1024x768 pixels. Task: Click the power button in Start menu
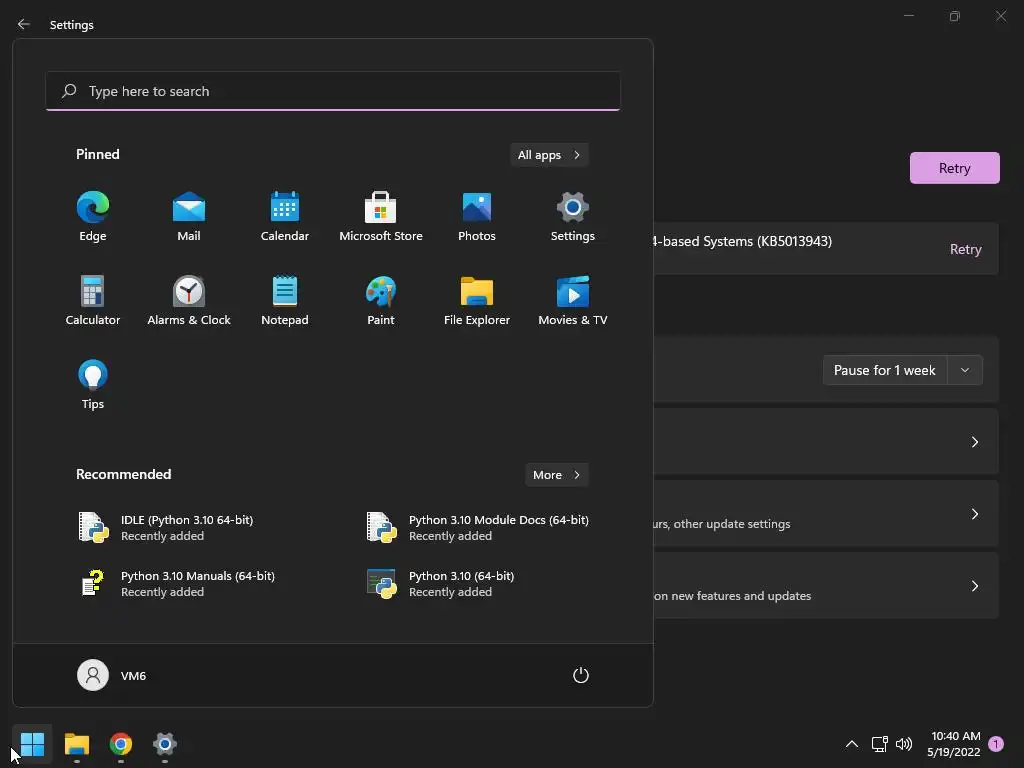(x=581, y=675)
